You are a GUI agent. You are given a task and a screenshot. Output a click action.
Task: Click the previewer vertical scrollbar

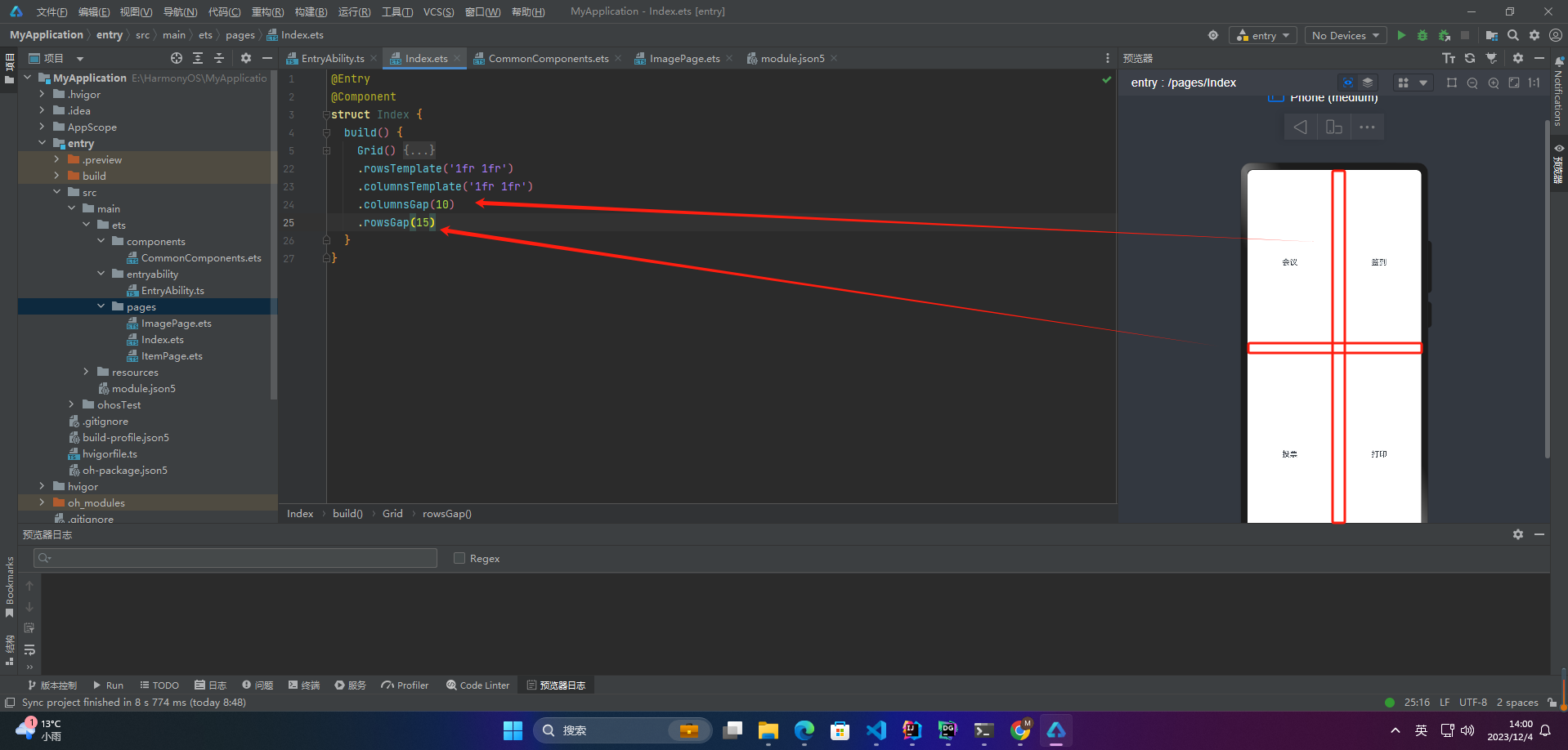(x=1547, y=290)
